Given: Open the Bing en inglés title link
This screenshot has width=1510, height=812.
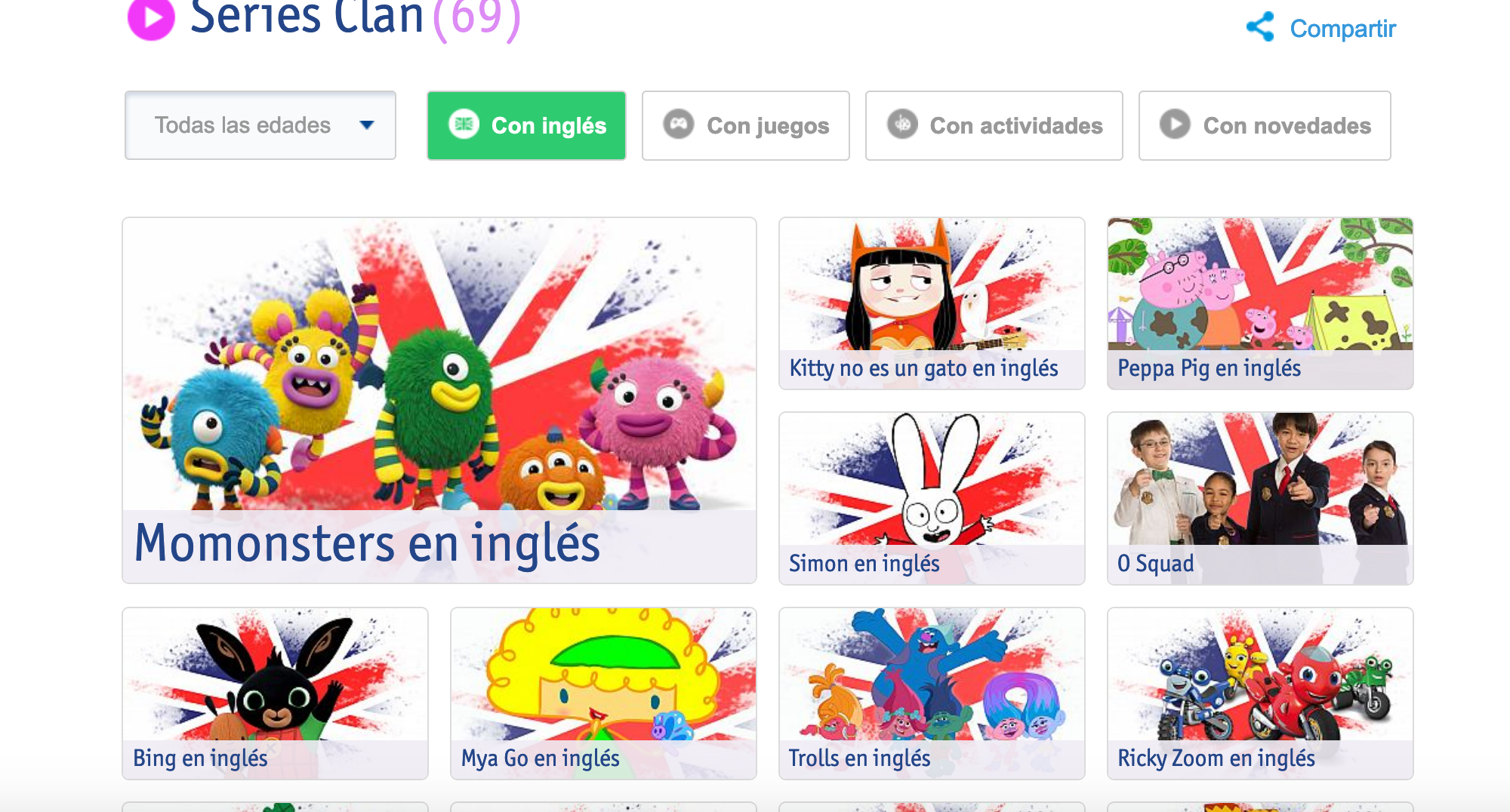Looking at the screenshot, I should (x=200, y=758).
